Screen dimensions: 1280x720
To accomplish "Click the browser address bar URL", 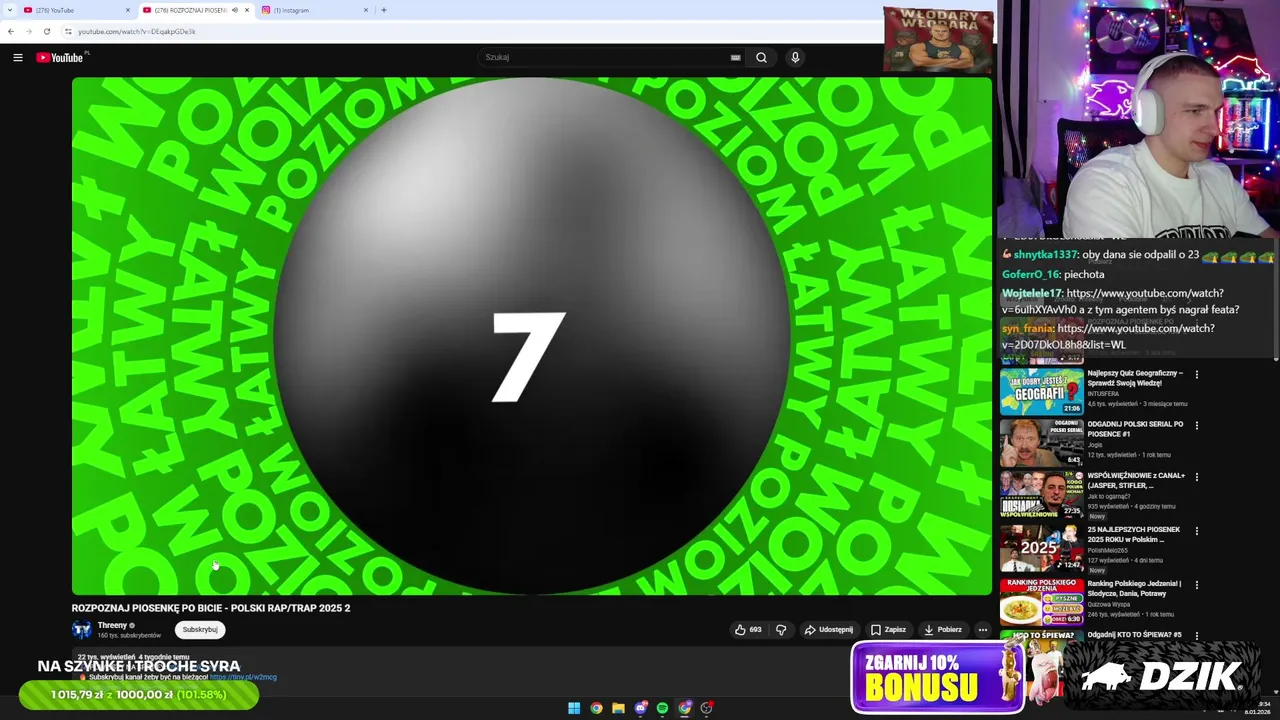I will point(137,31).
